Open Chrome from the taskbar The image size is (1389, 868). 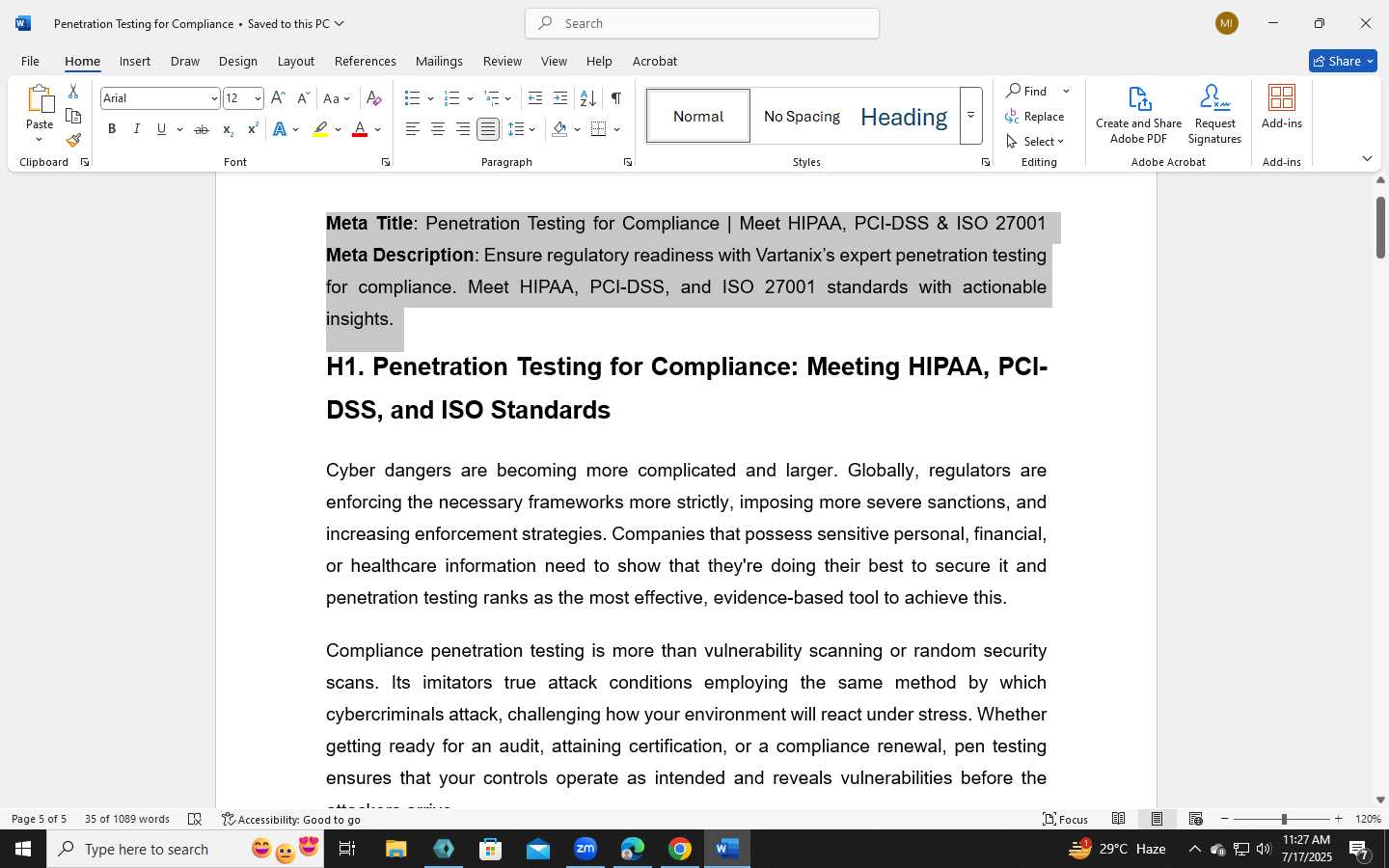pos(680,849)
